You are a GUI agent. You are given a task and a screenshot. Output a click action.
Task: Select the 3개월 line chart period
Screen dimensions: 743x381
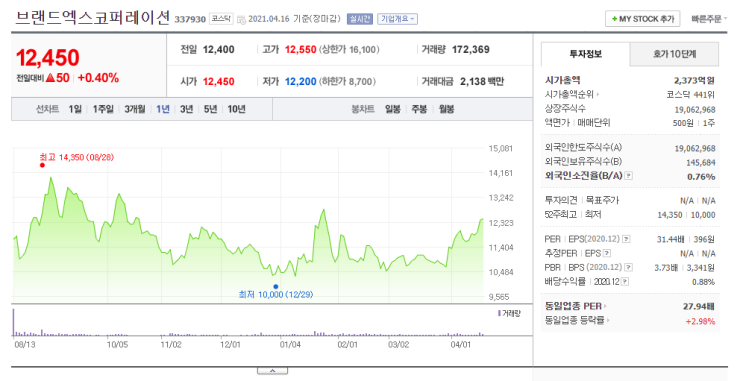(x=135, y=109)
